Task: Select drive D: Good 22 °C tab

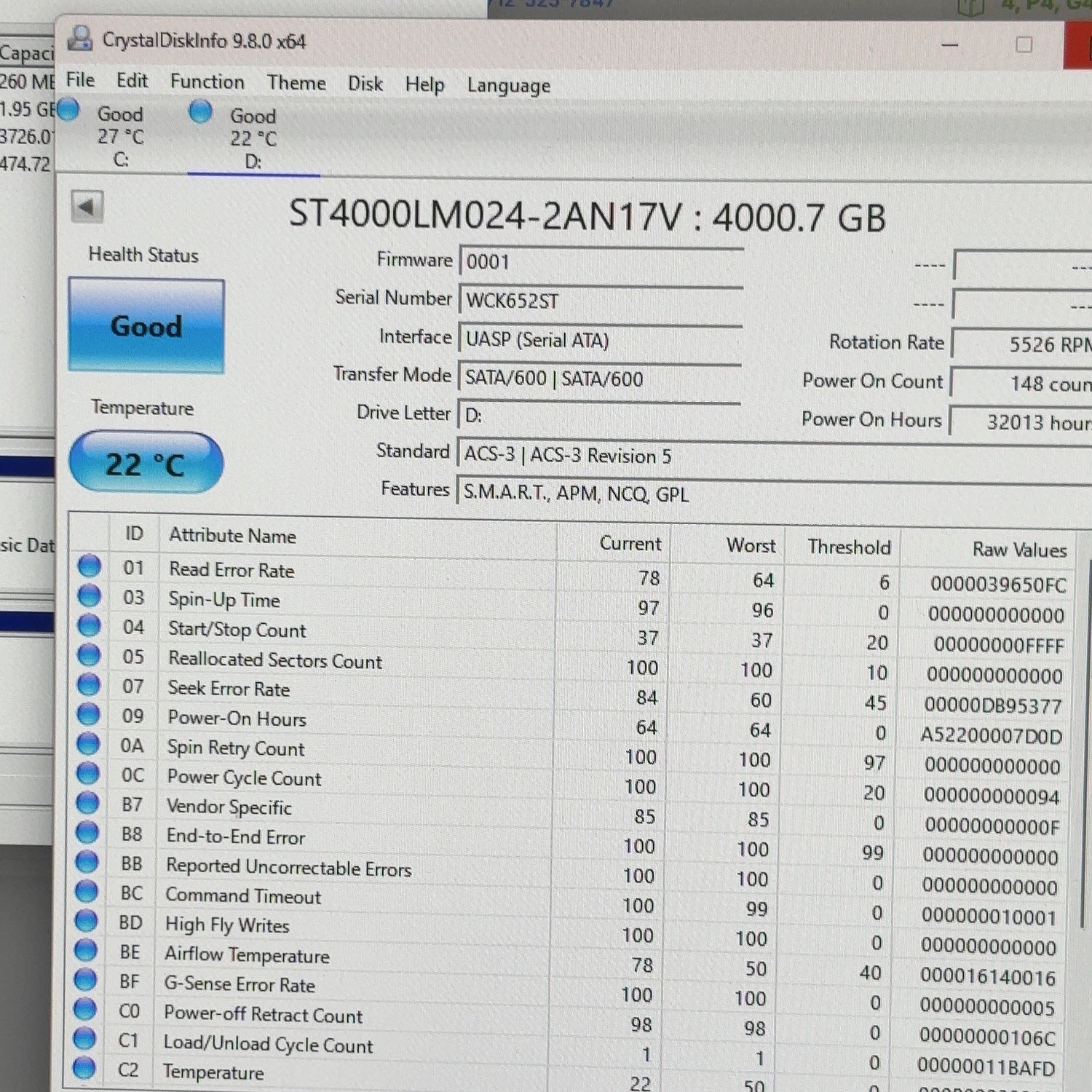Action: point(253,138)
